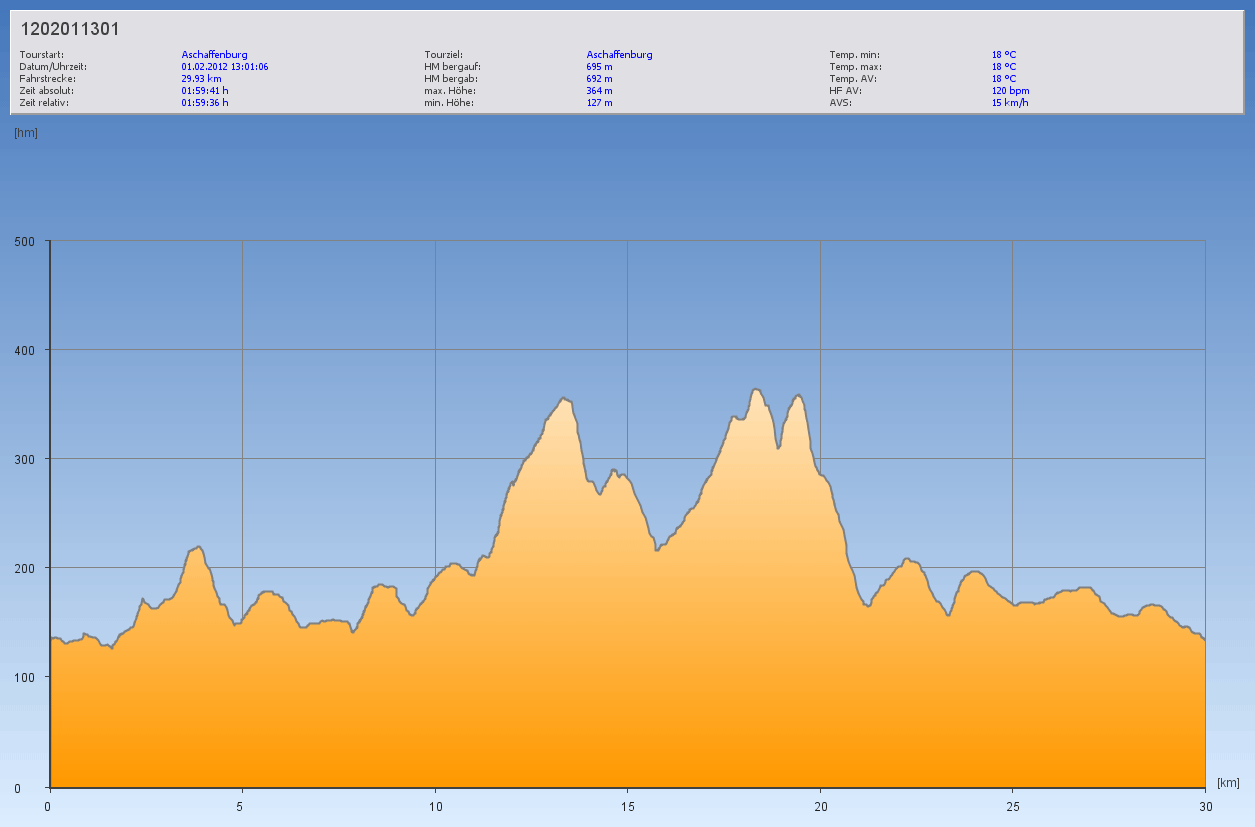
Task: Click the tour title 1202011301
Action: coord(70,29)
